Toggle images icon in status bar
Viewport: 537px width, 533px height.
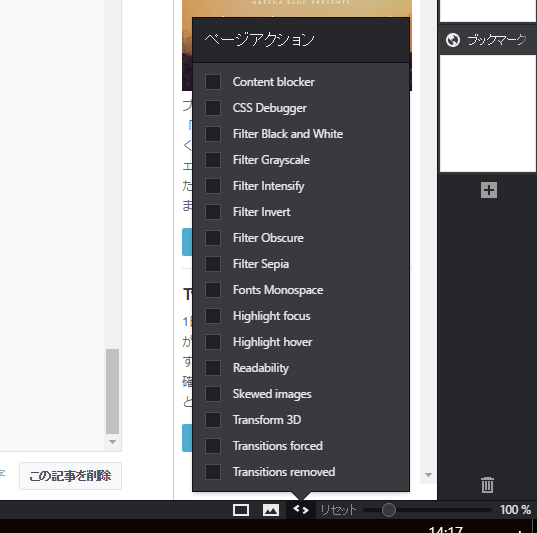click(x=271, y=510)
